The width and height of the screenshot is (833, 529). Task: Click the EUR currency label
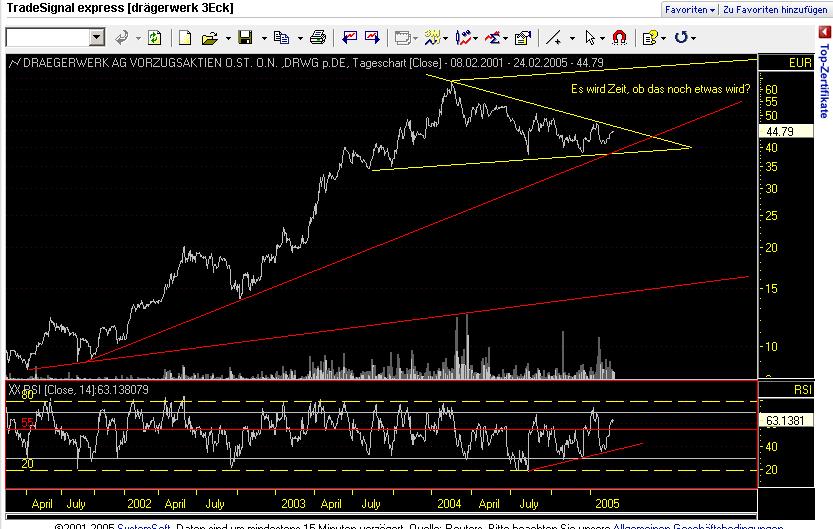(x=800, y=63)
